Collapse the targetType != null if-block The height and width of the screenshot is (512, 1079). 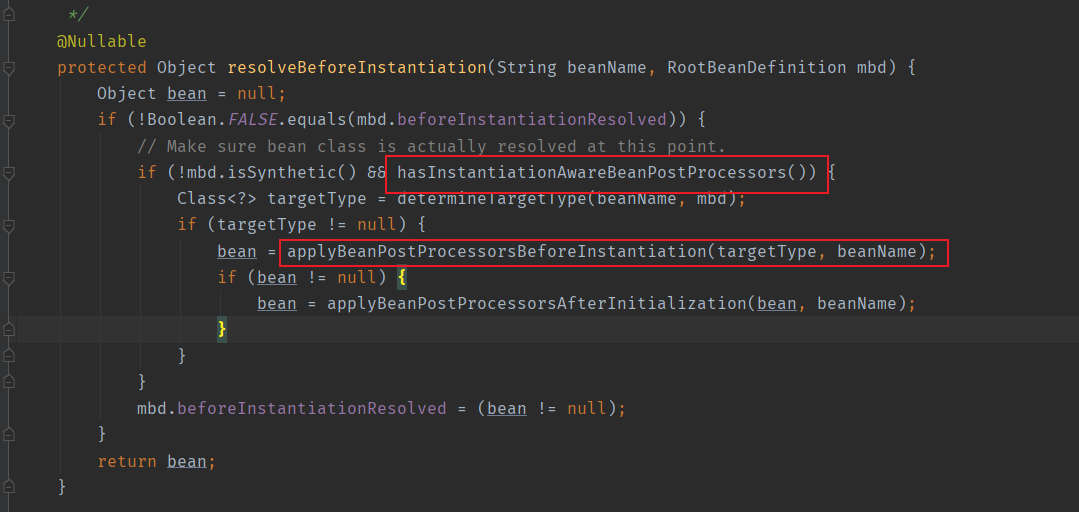pyautogui.click(x=8, y=225)
